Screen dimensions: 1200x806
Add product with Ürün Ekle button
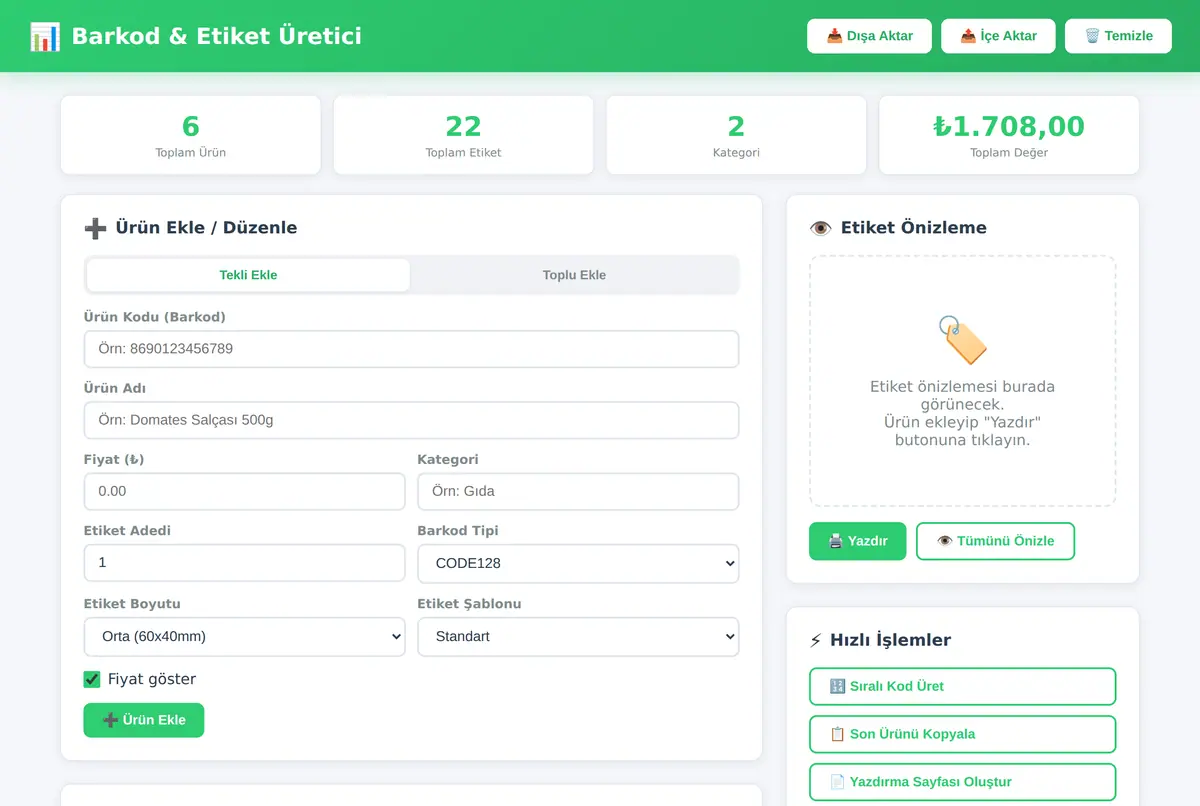coord(144,720)
